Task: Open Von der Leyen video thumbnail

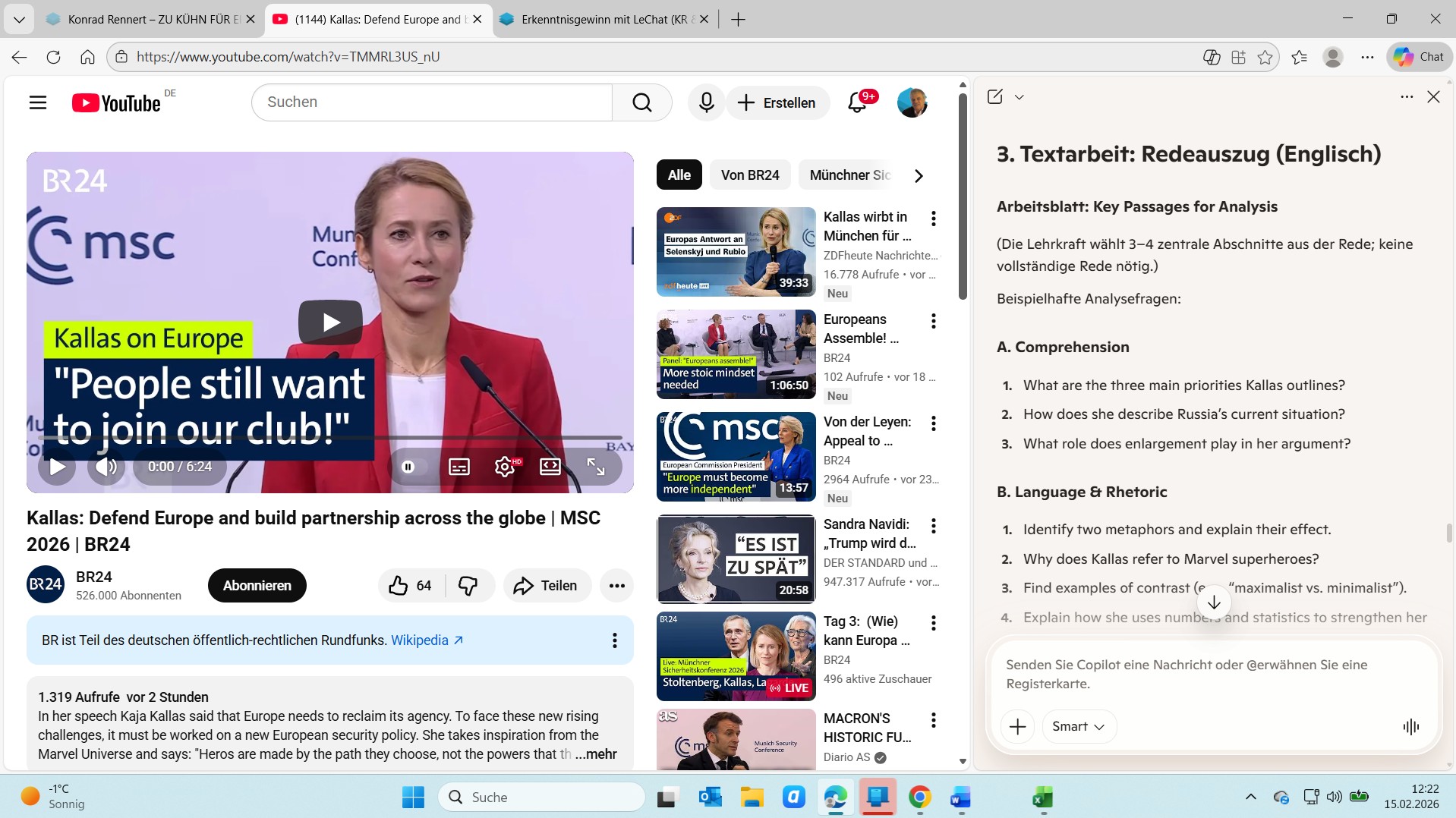Action: 736,457
